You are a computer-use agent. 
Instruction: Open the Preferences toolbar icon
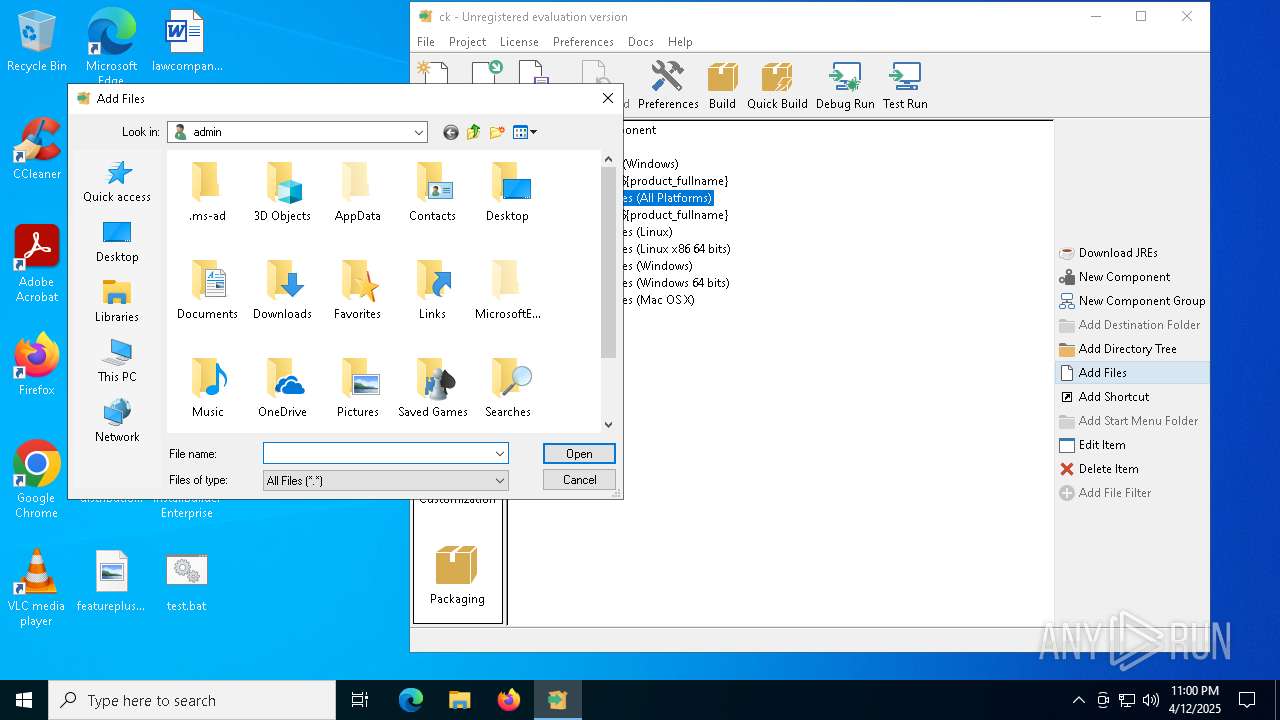point(668,85)
